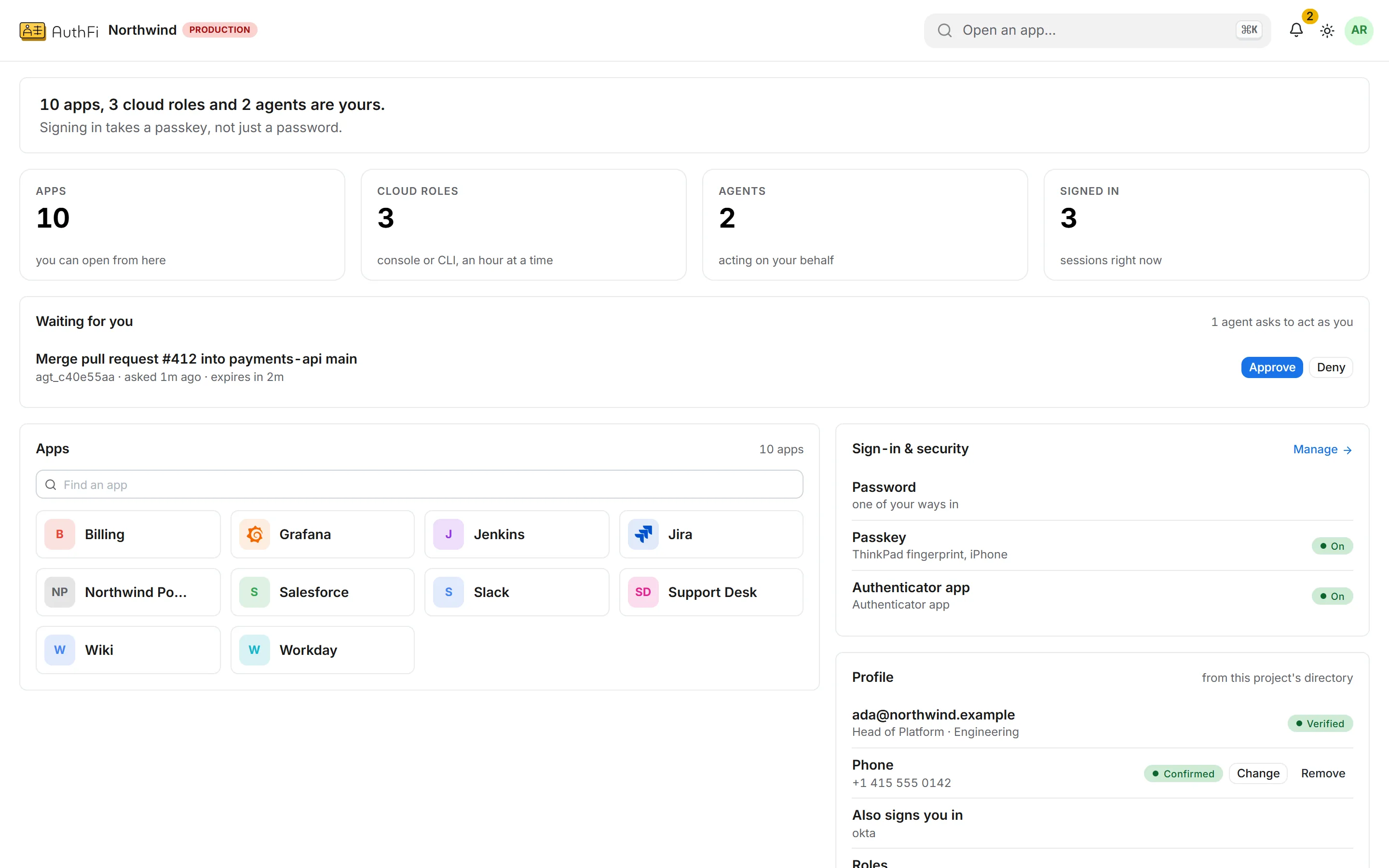The image size is (1389, 868).
Task: Click the Also signs you in okta row
Action: [1102, 824]
